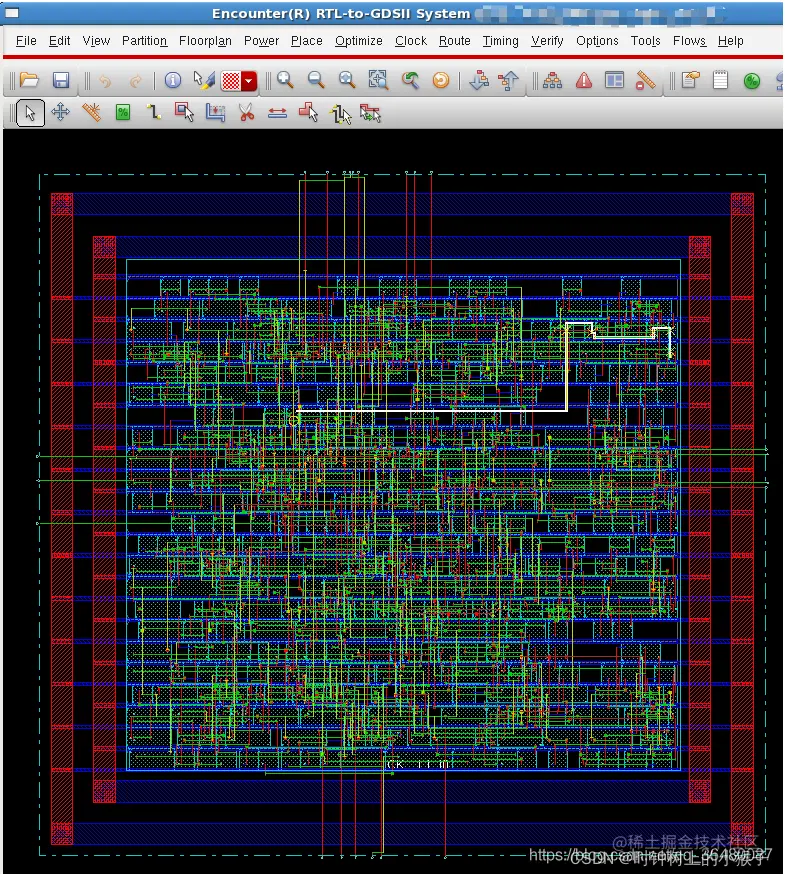Viewport: 785px width, 877px height.
Task: Open a design with the folder icon
Action: click(x=29, y=81)
